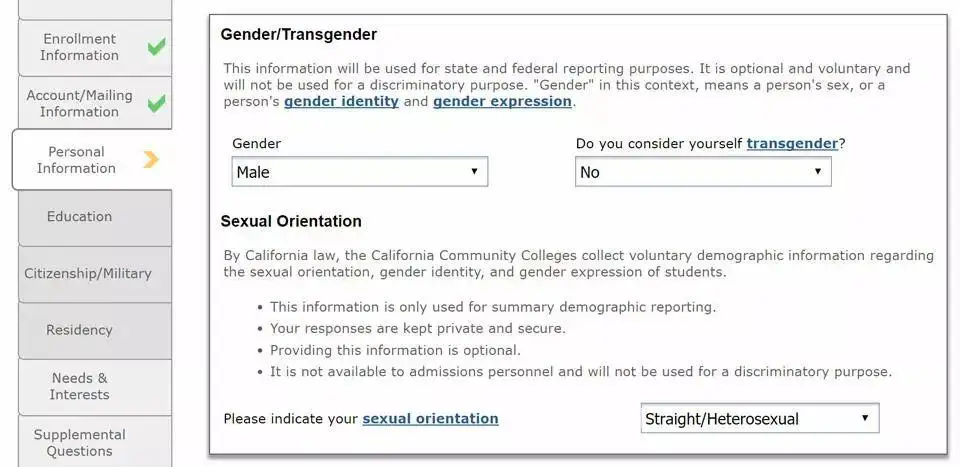Go to the Enrollment Information tab
Image resolution: width=960 pixels, height=467 pixels.
tap(79, 47)
